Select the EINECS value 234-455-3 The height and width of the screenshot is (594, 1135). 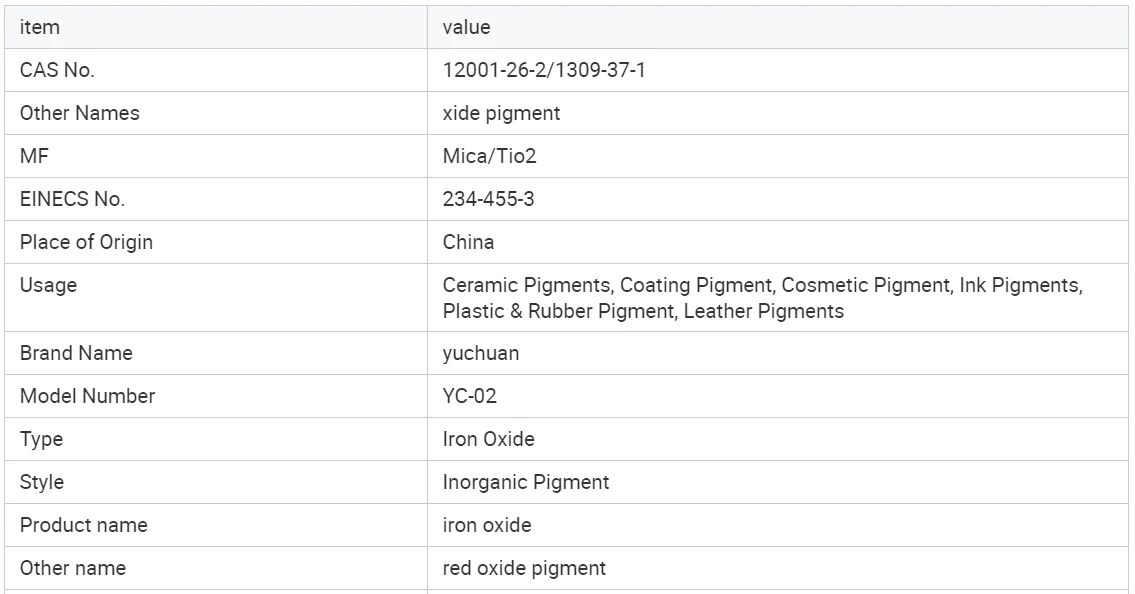pos(488,199)
